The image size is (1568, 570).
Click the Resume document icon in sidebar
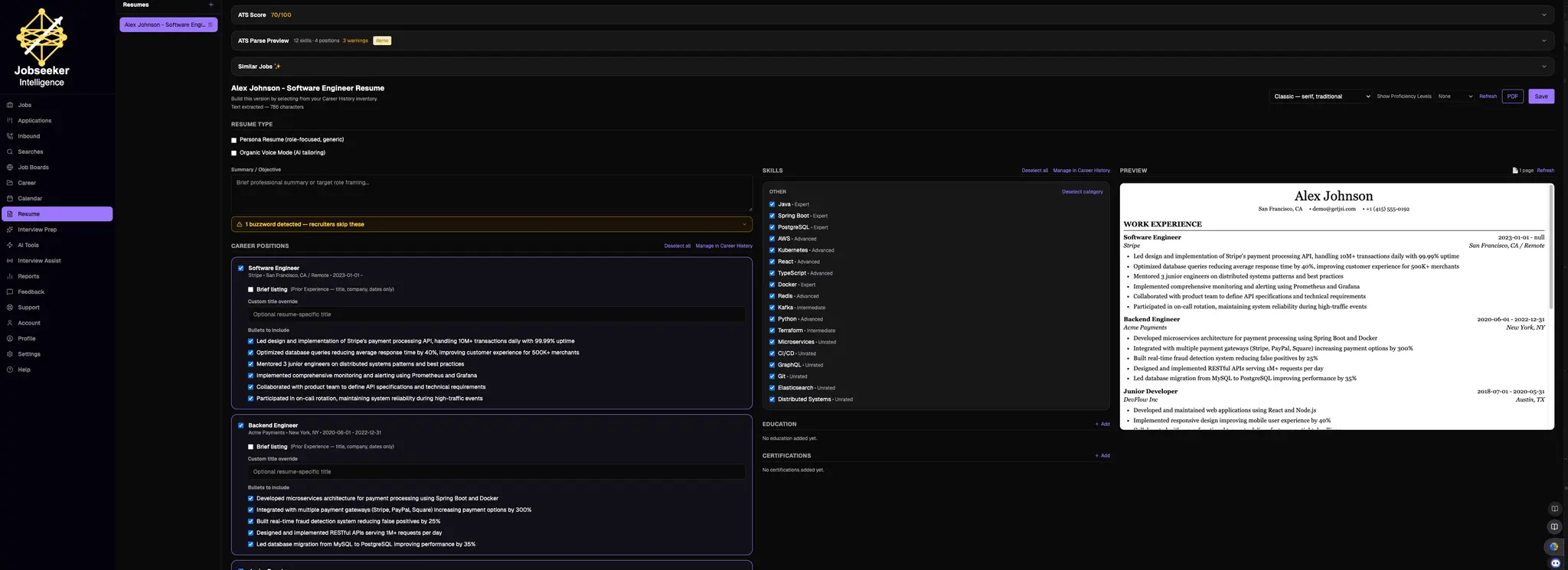point(10,214)
